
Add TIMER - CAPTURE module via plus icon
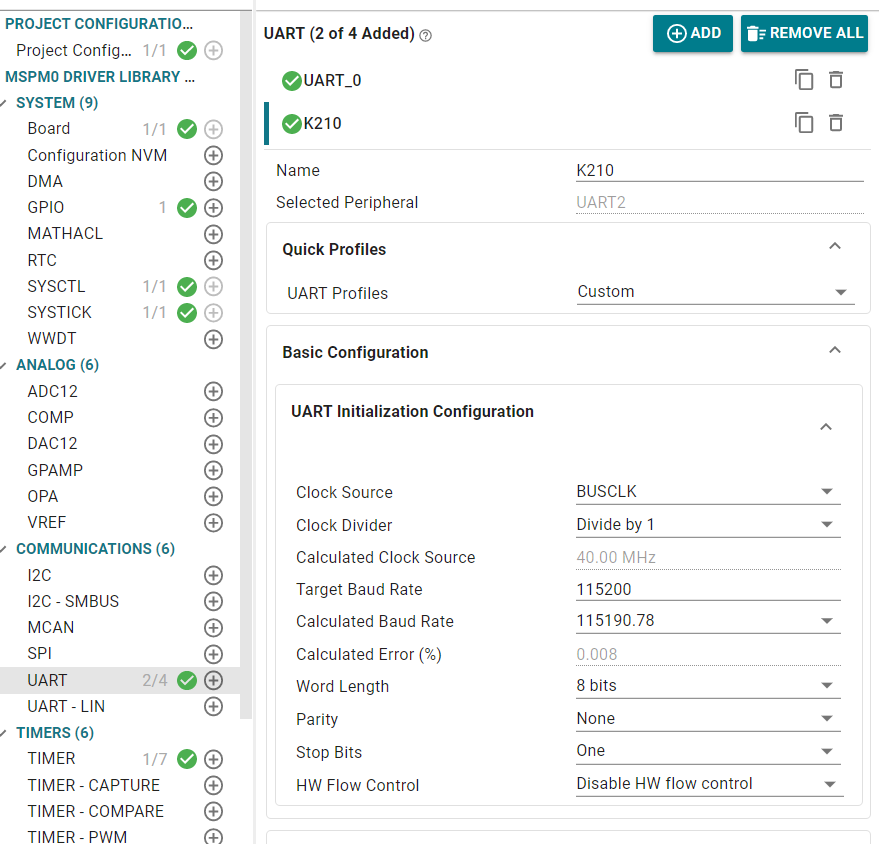click(213, 785)
